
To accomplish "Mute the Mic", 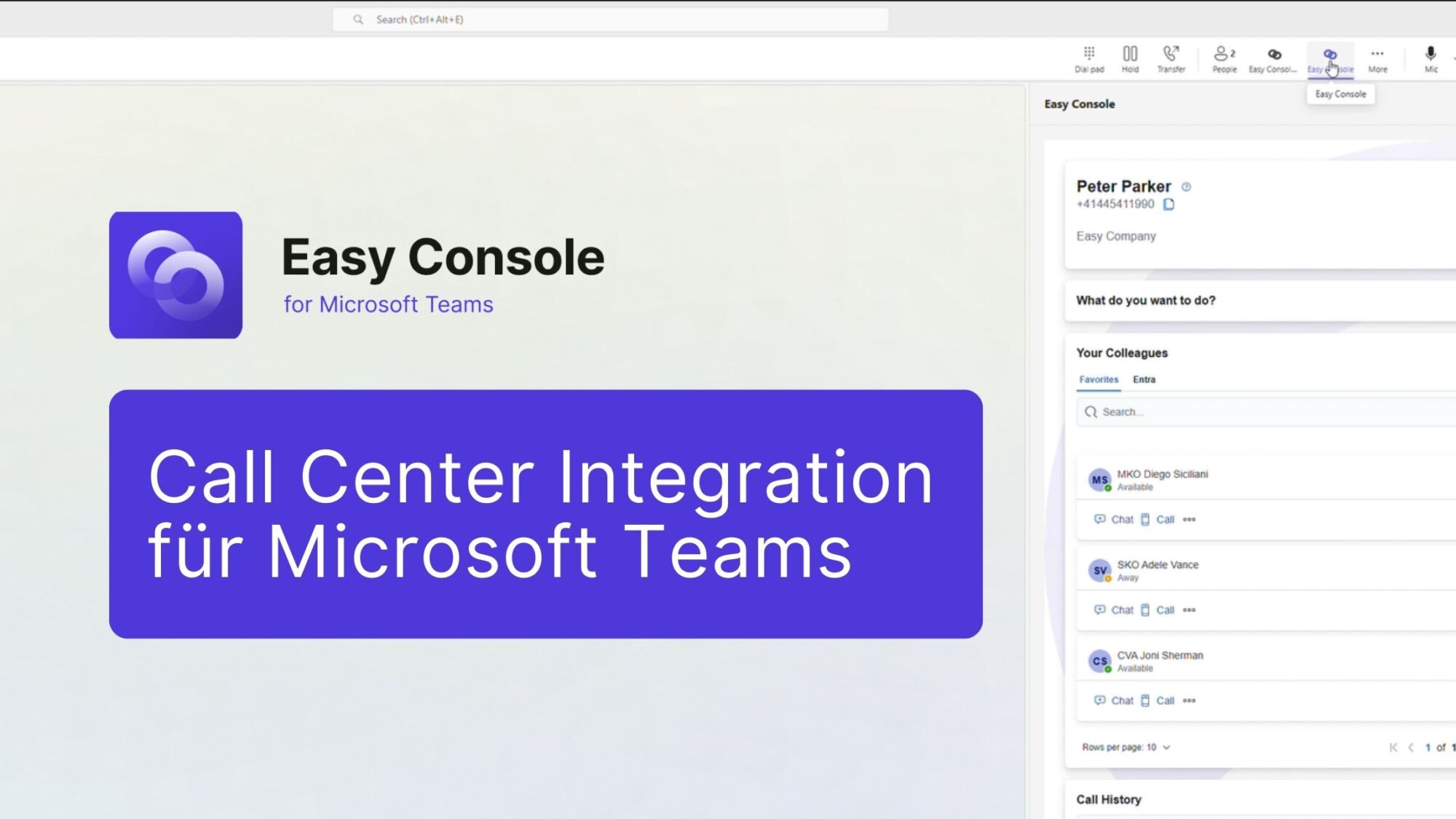I will point(1429,58).
